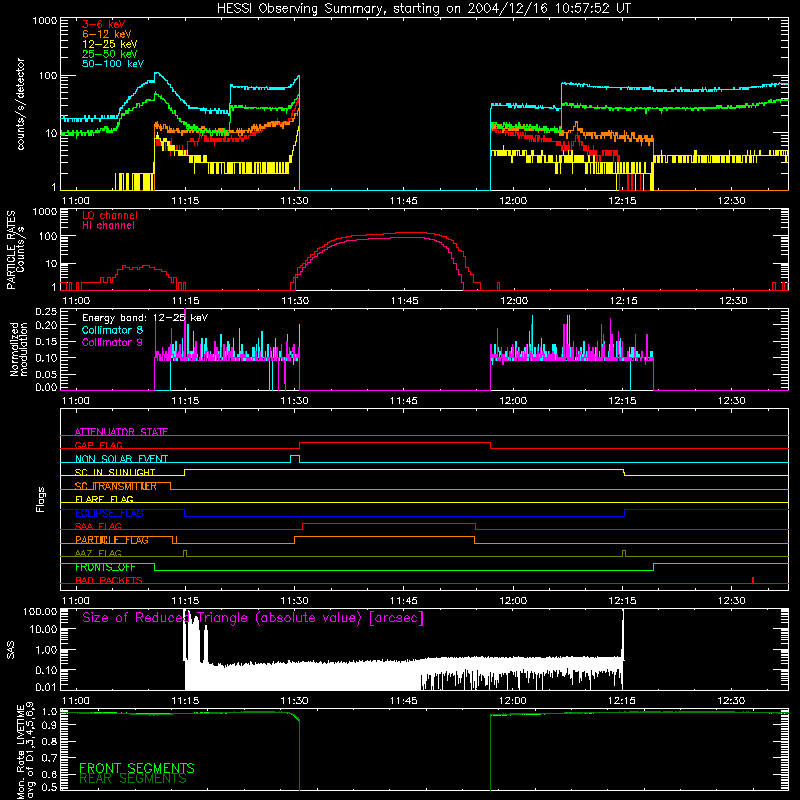This screenshot has height=800, width=800.
Task: Click the ATTENUATOR_STATE flag label
Action: (x=121, y=432)
